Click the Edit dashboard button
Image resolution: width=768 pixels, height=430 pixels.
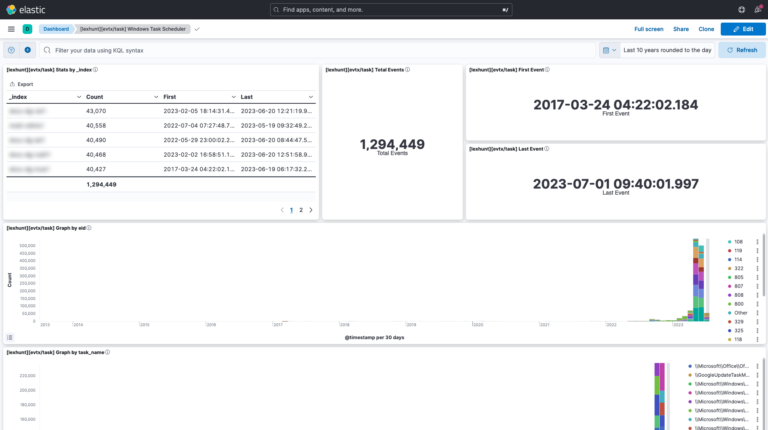(743, 29)
